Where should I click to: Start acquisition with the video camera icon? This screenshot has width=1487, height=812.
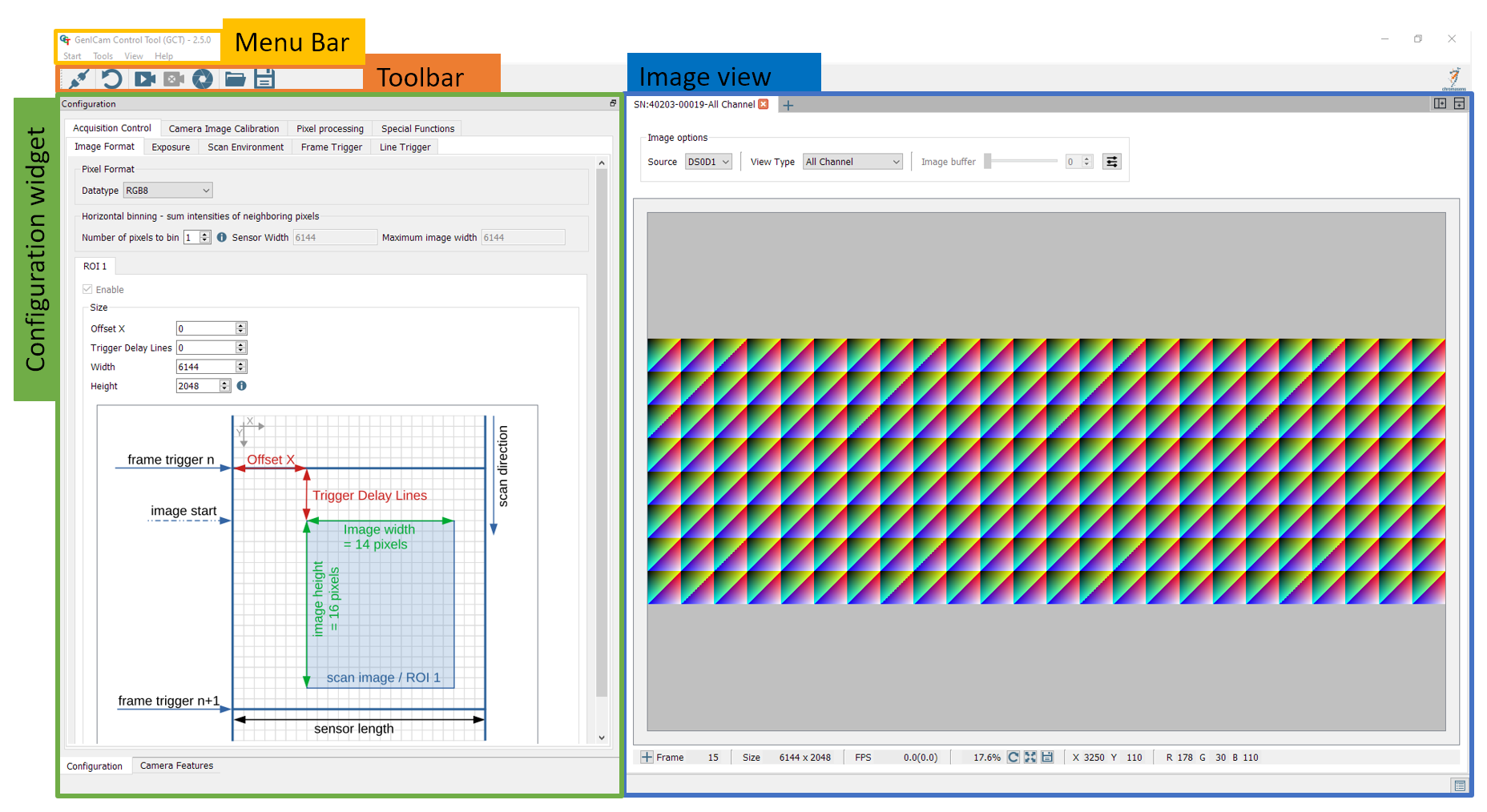[x=145, y=78]
